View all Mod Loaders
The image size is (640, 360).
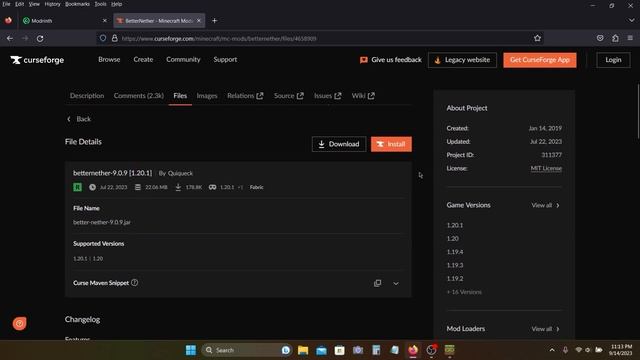545,329
